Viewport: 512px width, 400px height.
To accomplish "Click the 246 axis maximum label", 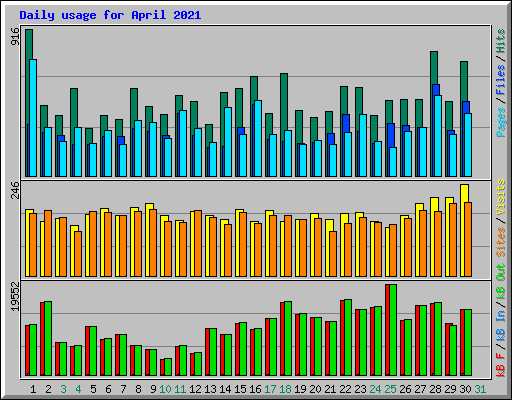I will coord(15,190).
